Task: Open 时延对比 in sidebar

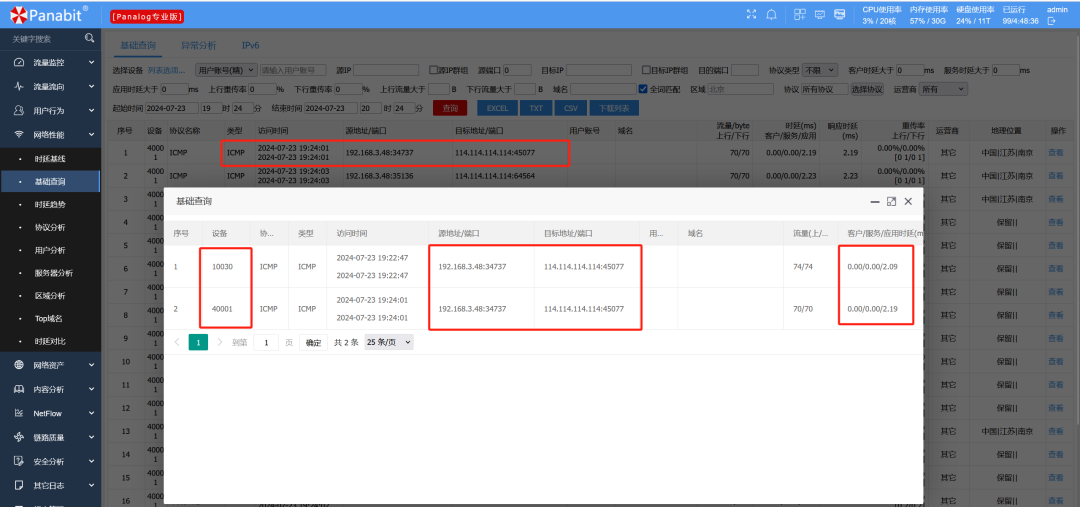Action: [x=50, y=342]
